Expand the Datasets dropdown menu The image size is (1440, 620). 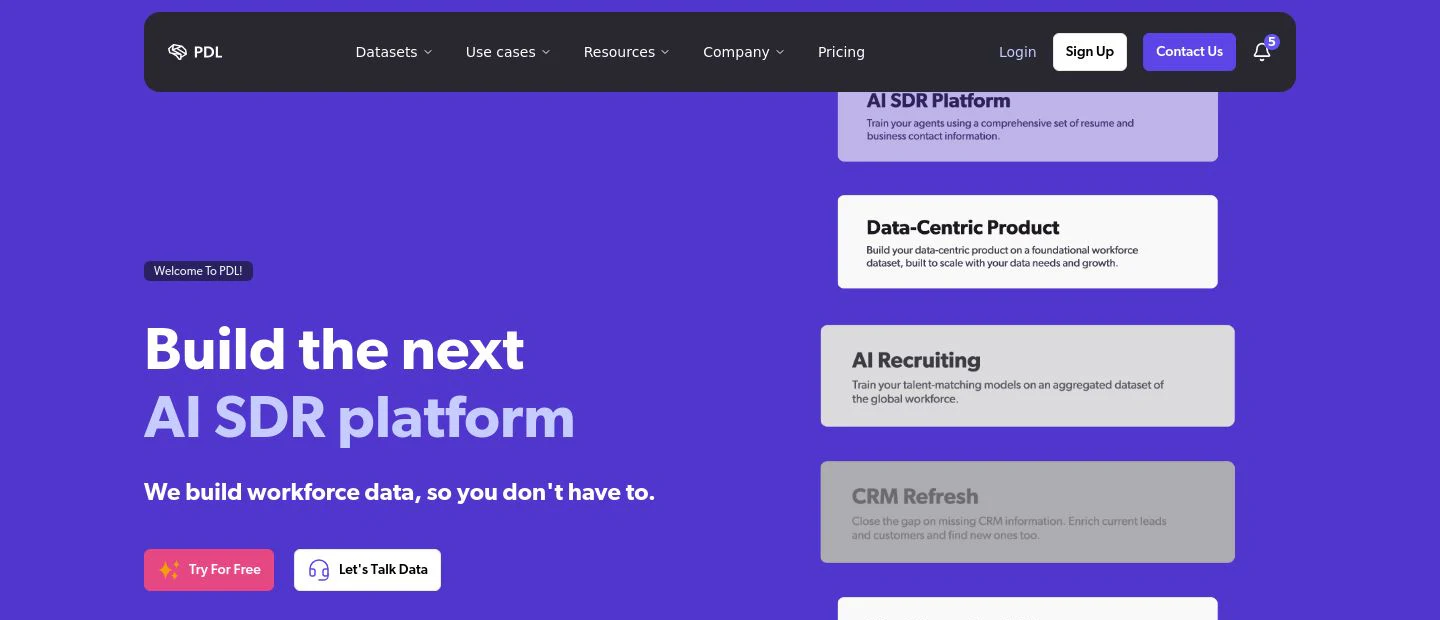[394, 52]
